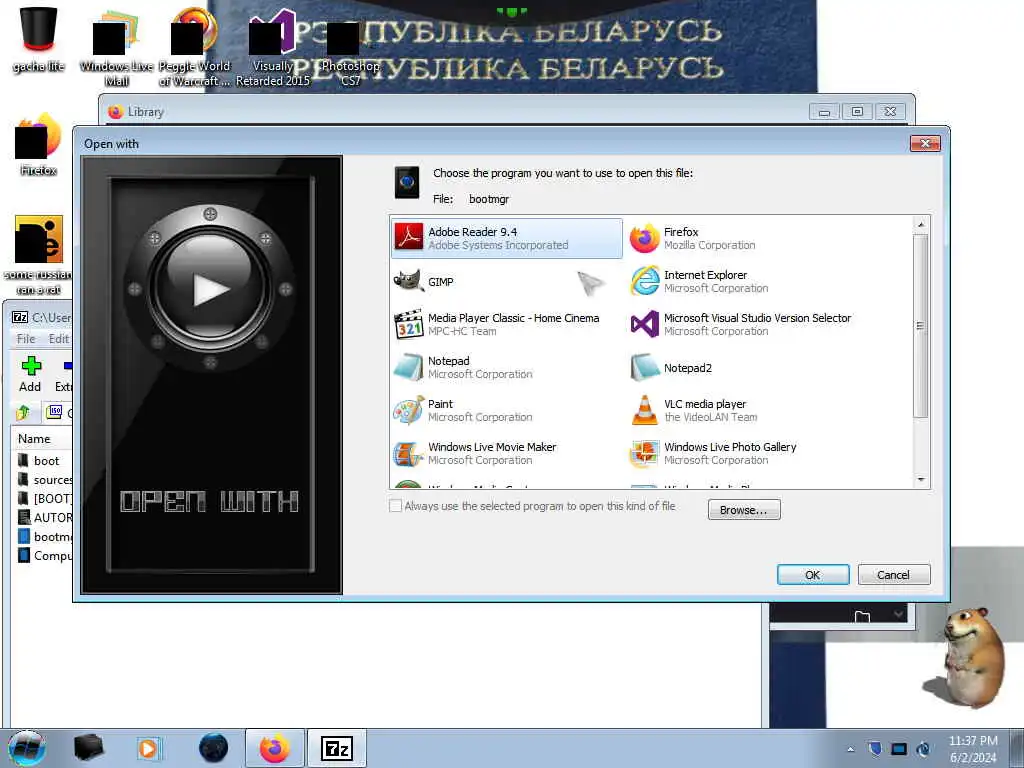The image size is (1024, 768).
Task: Click the network tray icon
Action: (x=899, y=749)
